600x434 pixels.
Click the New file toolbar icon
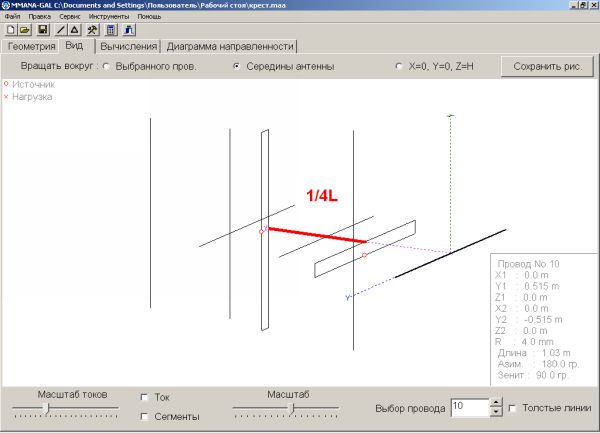9,30
